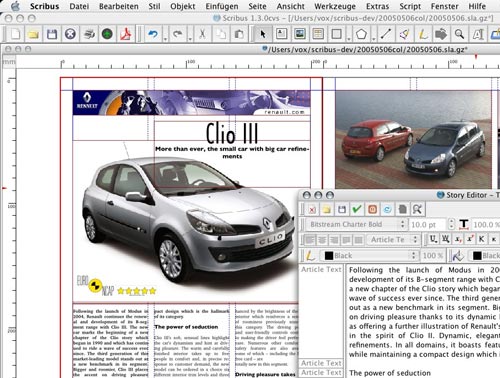
Task: Align text center in Story Editor
Action: pos(322,240)
